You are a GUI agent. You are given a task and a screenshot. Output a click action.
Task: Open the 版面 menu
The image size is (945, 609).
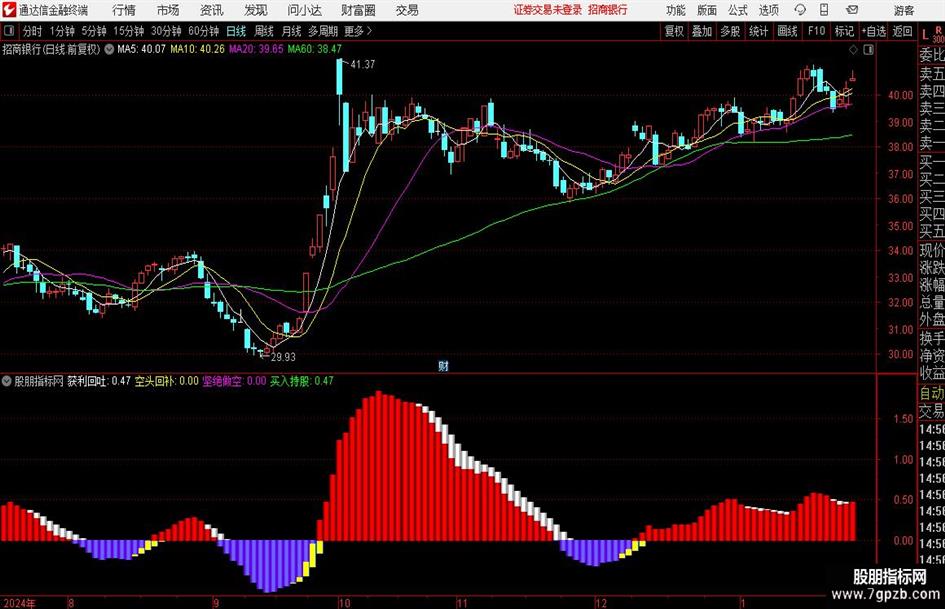click(707, 10)
